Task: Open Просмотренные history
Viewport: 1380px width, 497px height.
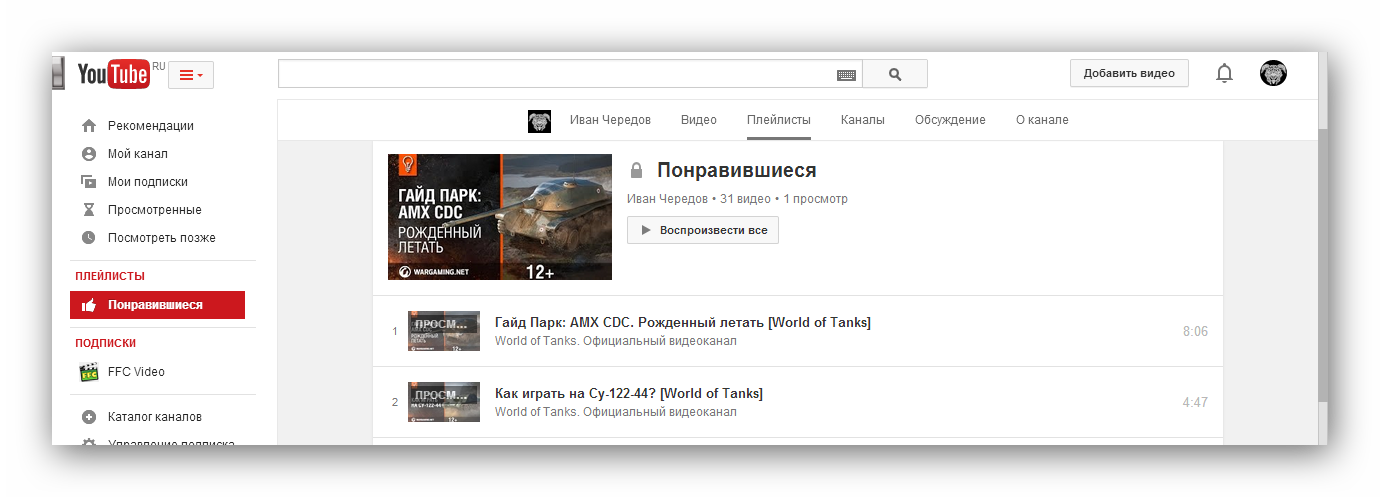Action: click(155, 210)
